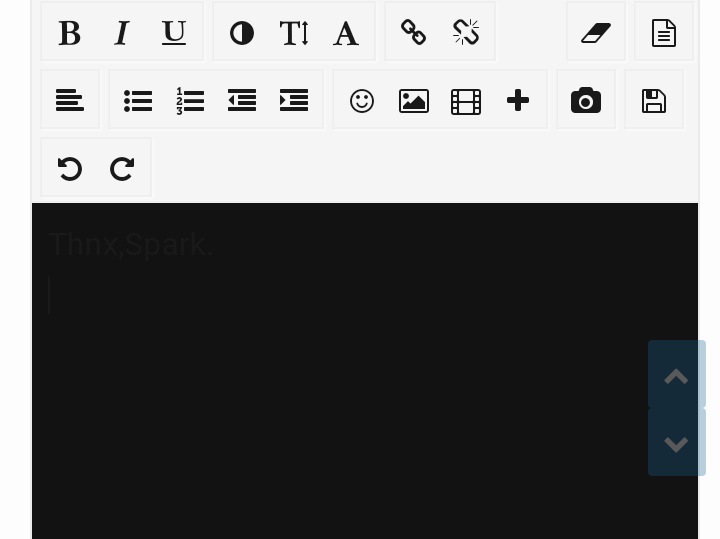Insert an image using the picture icon

point(414,101)
